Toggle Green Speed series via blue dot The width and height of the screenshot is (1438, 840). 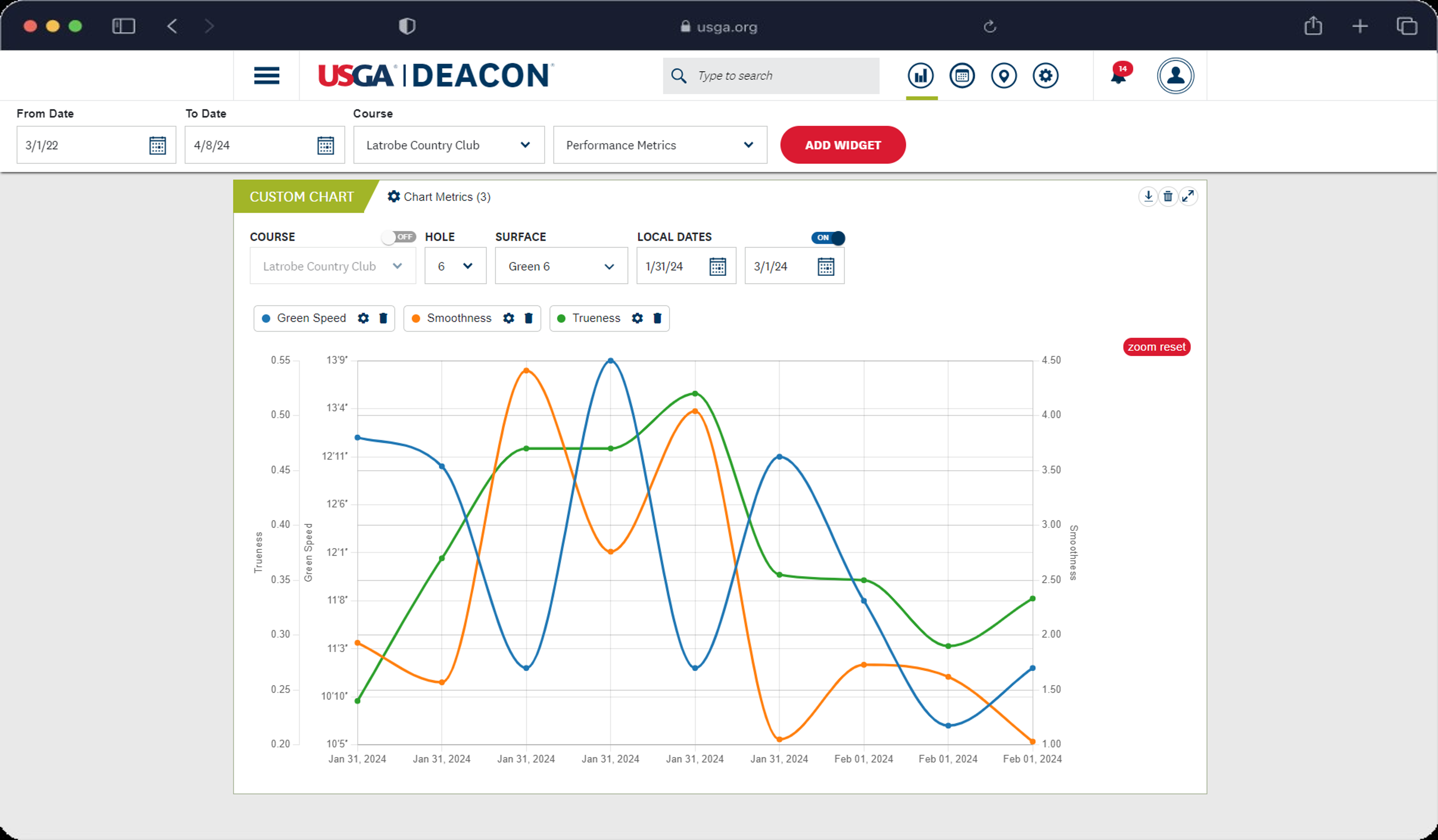(266, 318)
